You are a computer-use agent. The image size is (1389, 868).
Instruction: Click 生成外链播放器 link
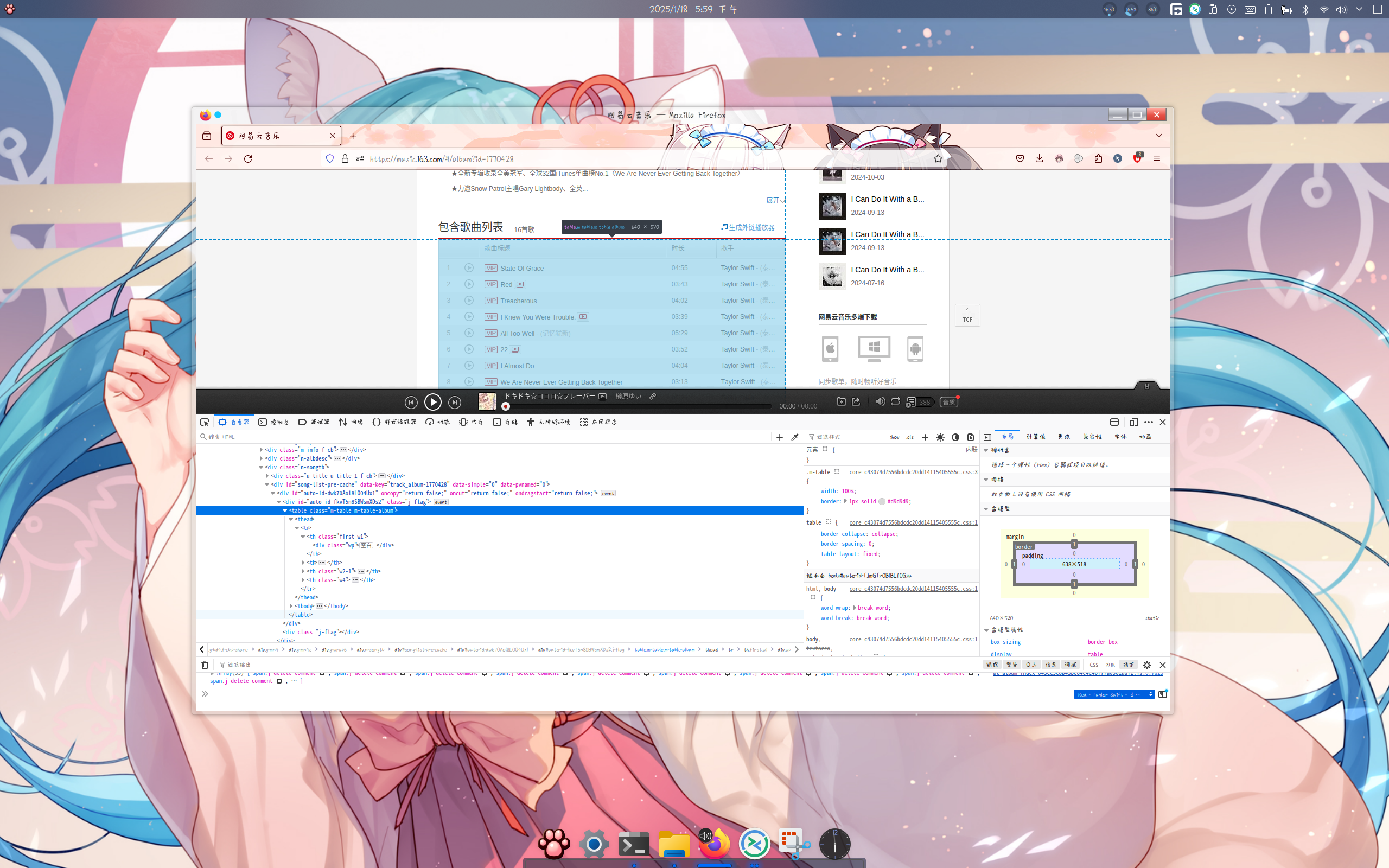click(x=751, y=227)
